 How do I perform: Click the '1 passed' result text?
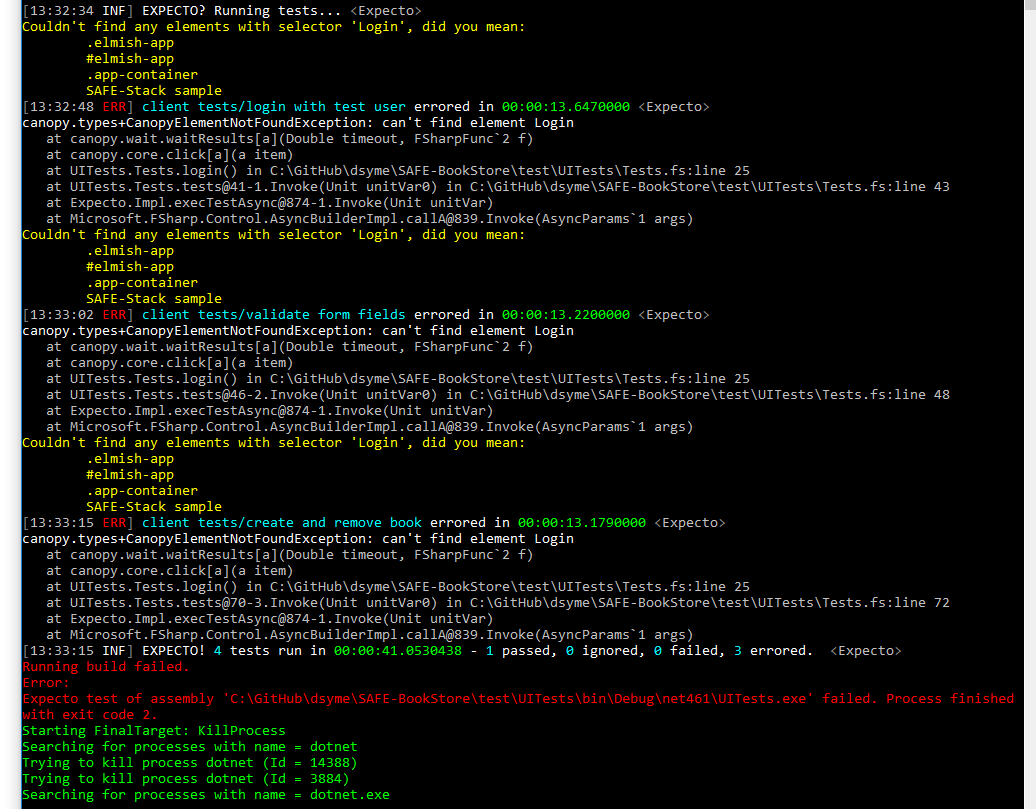point(521,651)
